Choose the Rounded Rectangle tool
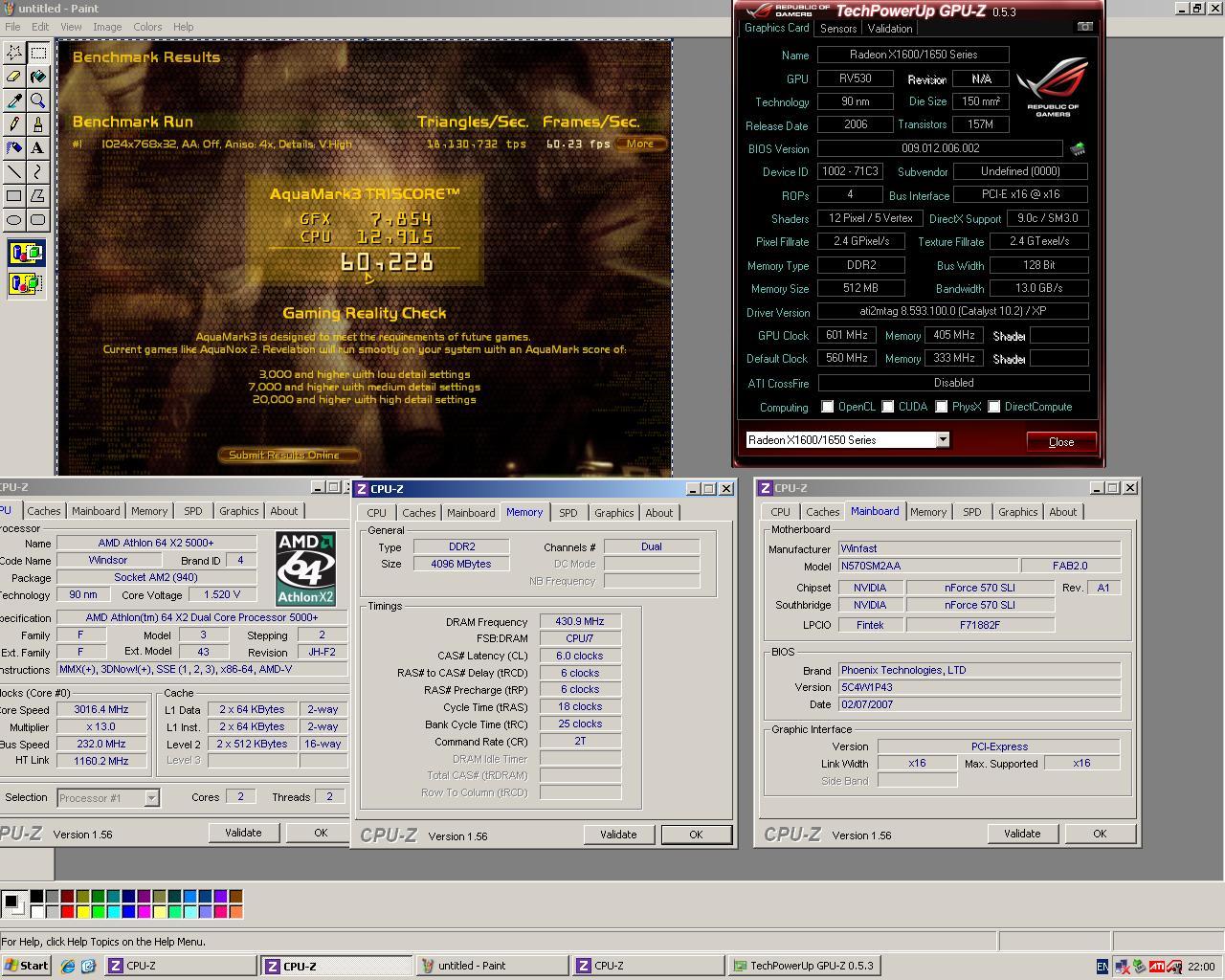Image resolution: width=1225 pixels, height=980 pixels. [x=38, y=220]
